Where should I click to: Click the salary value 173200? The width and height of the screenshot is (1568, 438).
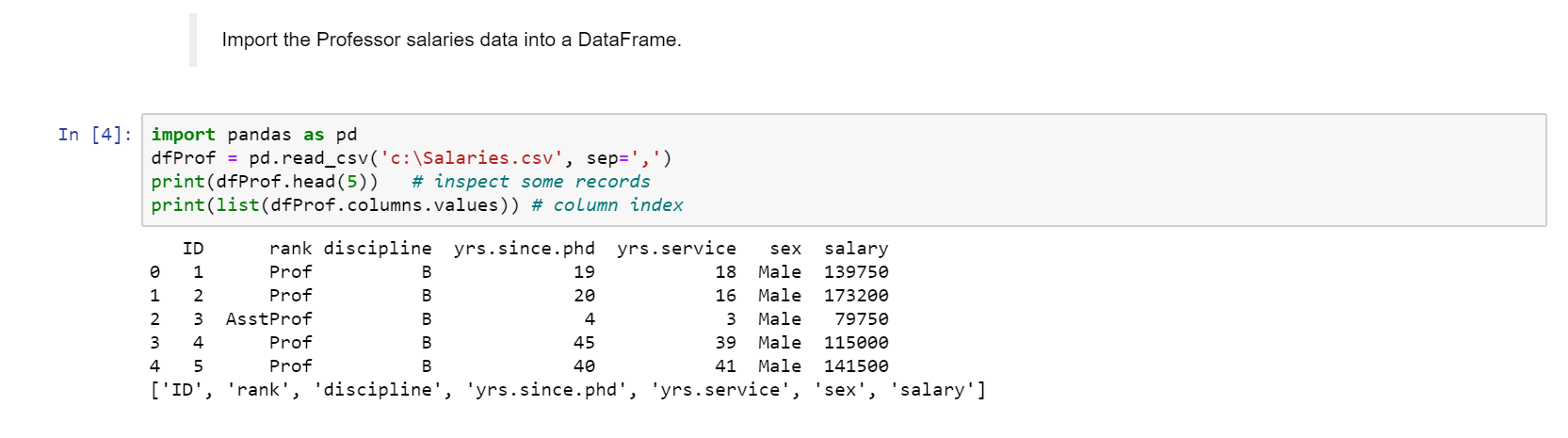[856, 296]
